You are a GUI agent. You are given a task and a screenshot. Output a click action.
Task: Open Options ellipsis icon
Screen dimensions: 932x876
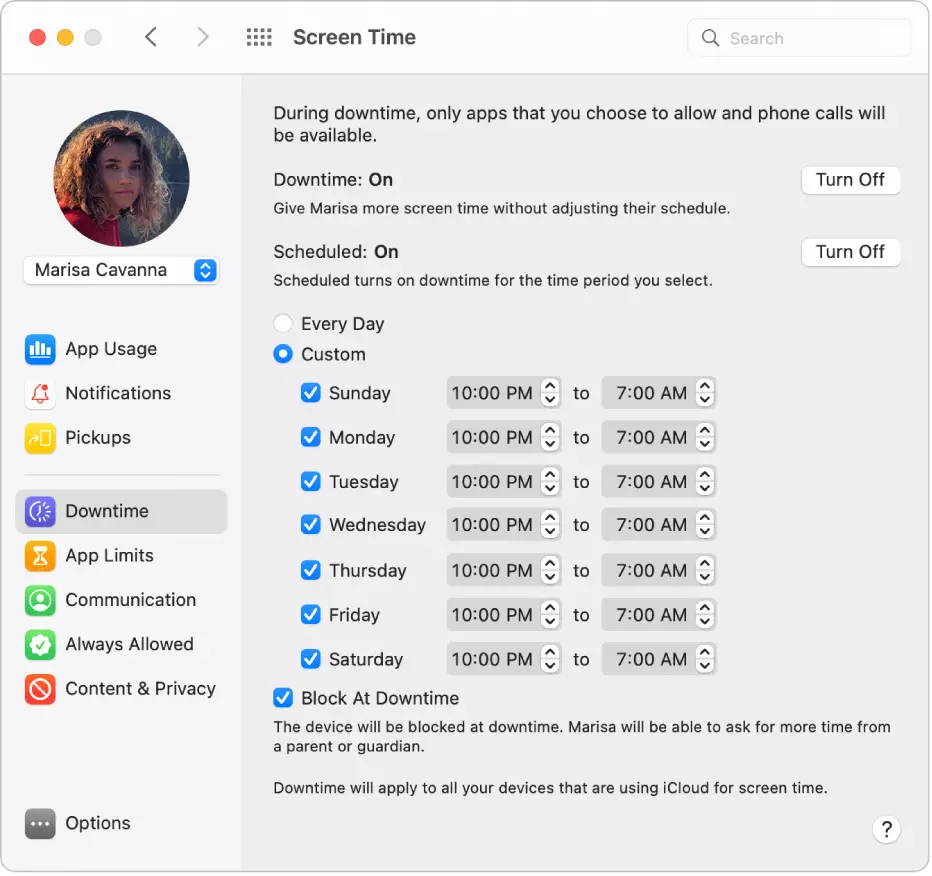coord(40,824)
